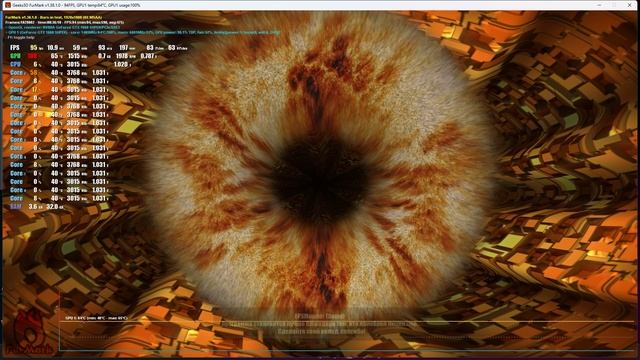Click the RAM total value 32.0
Viewport: 640px width, 360px height.
point(52,207)
